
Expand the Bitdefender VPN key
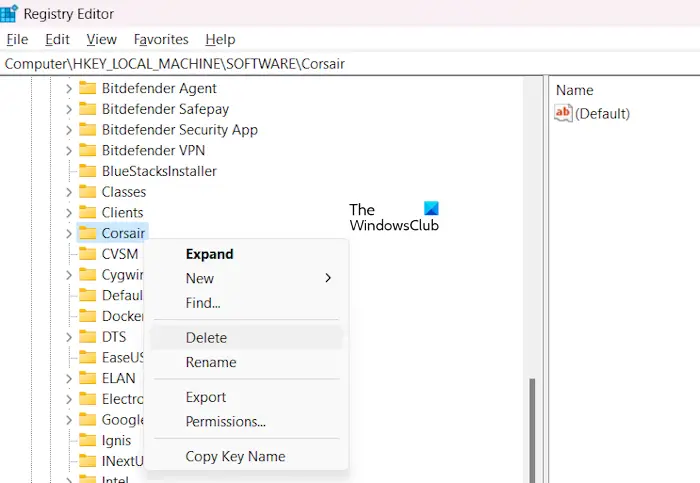click(x=68, y=150)
